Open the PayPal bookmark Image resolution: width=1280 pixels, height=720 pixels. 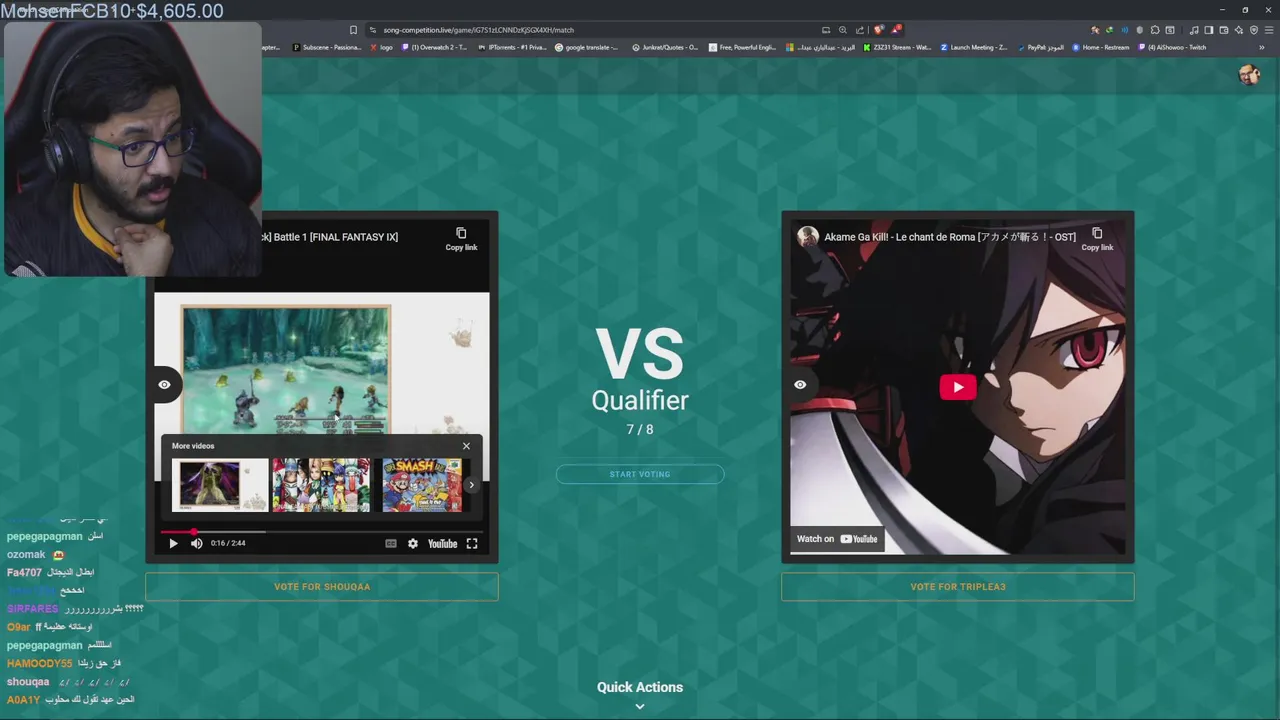1041,47
